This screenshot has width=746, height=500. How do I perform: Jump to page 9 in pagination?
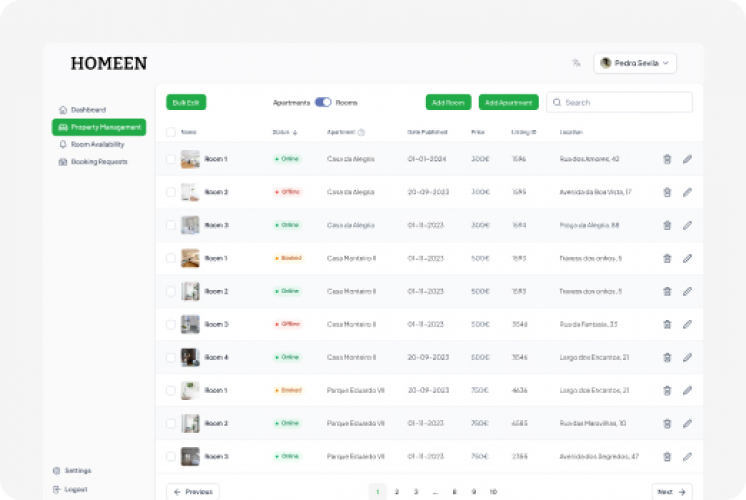click(x=473, y=492)
